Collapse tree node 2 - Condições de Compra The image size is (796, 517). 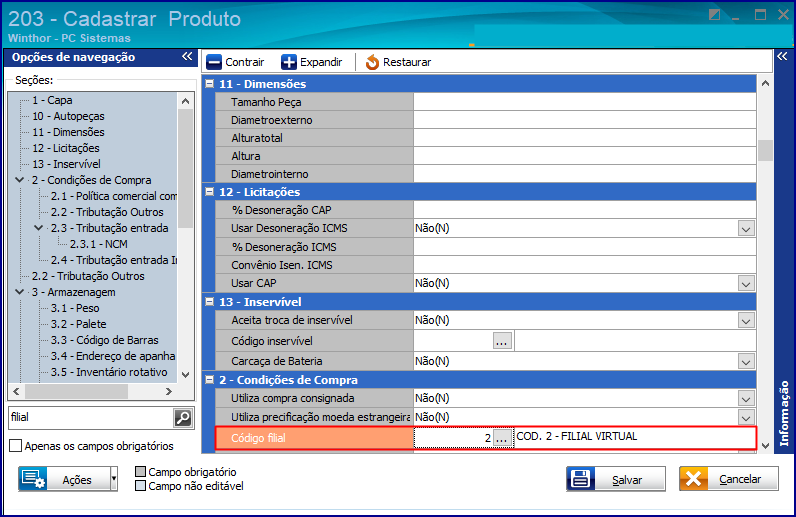[20, 180]
